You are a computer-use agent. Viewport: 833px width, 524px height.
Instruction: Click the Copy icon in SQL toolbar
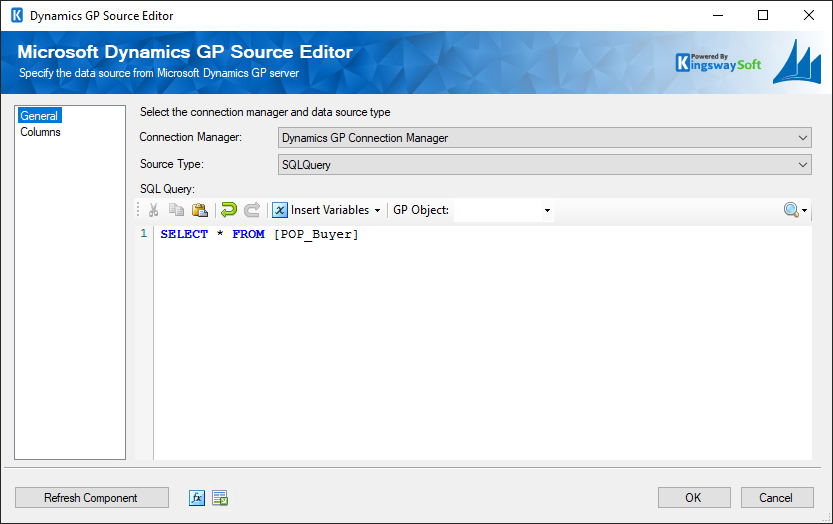tap(176, 210)
